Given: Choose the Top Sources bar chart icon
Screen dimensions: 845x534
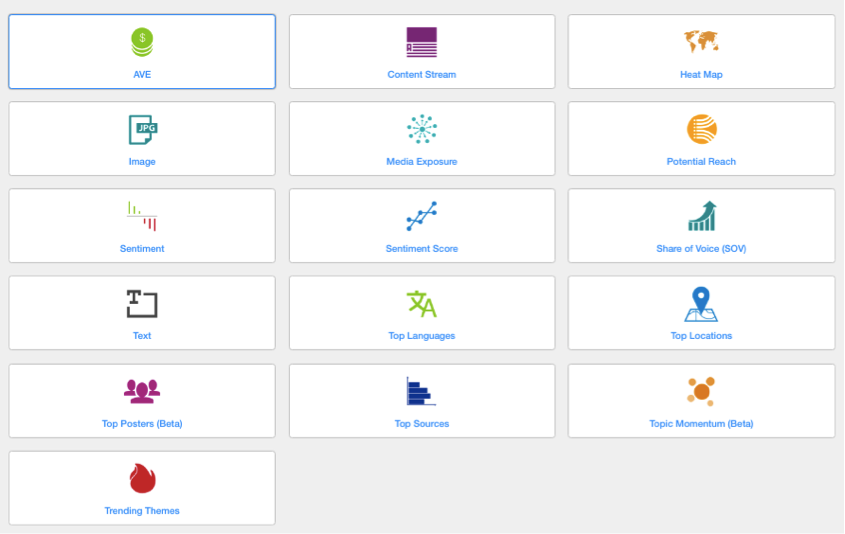Looking at the screenshot, I should (419, 391).
